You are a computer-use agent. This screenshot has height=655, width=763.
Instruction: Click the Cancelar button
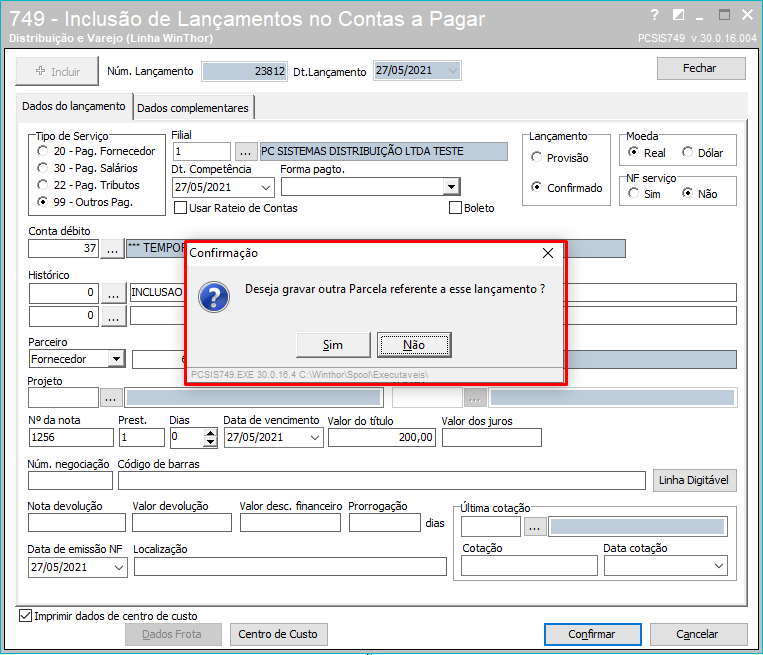(698, 635)
